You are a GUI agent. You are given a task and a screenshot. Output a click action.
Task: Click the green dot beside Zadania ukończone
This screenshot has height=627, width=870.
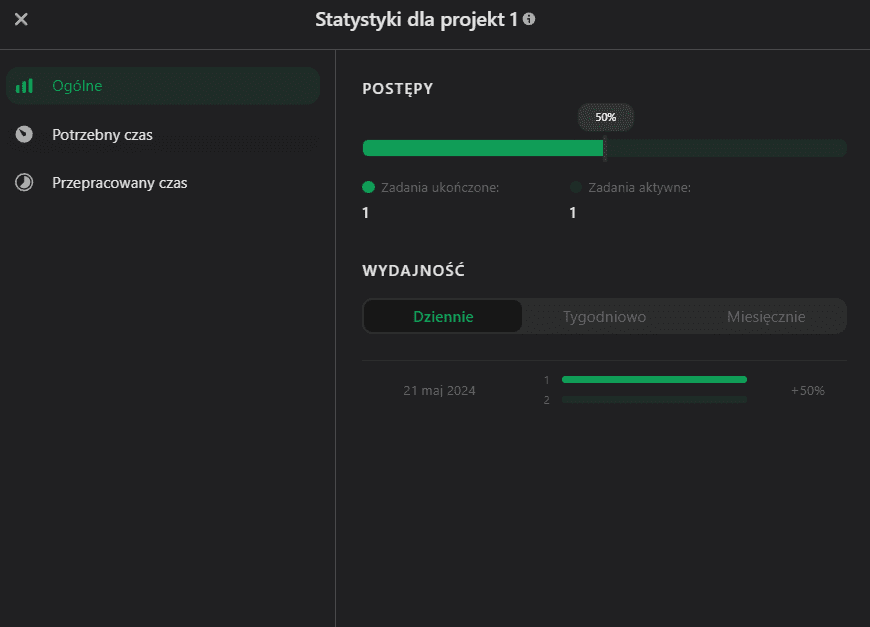point(368,187)
